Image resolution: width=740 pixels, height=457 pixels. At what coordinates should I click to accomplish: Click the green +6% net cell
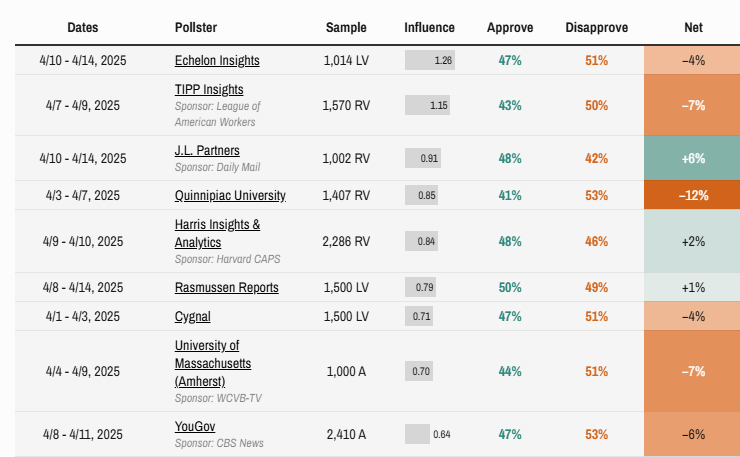[693, 158]
